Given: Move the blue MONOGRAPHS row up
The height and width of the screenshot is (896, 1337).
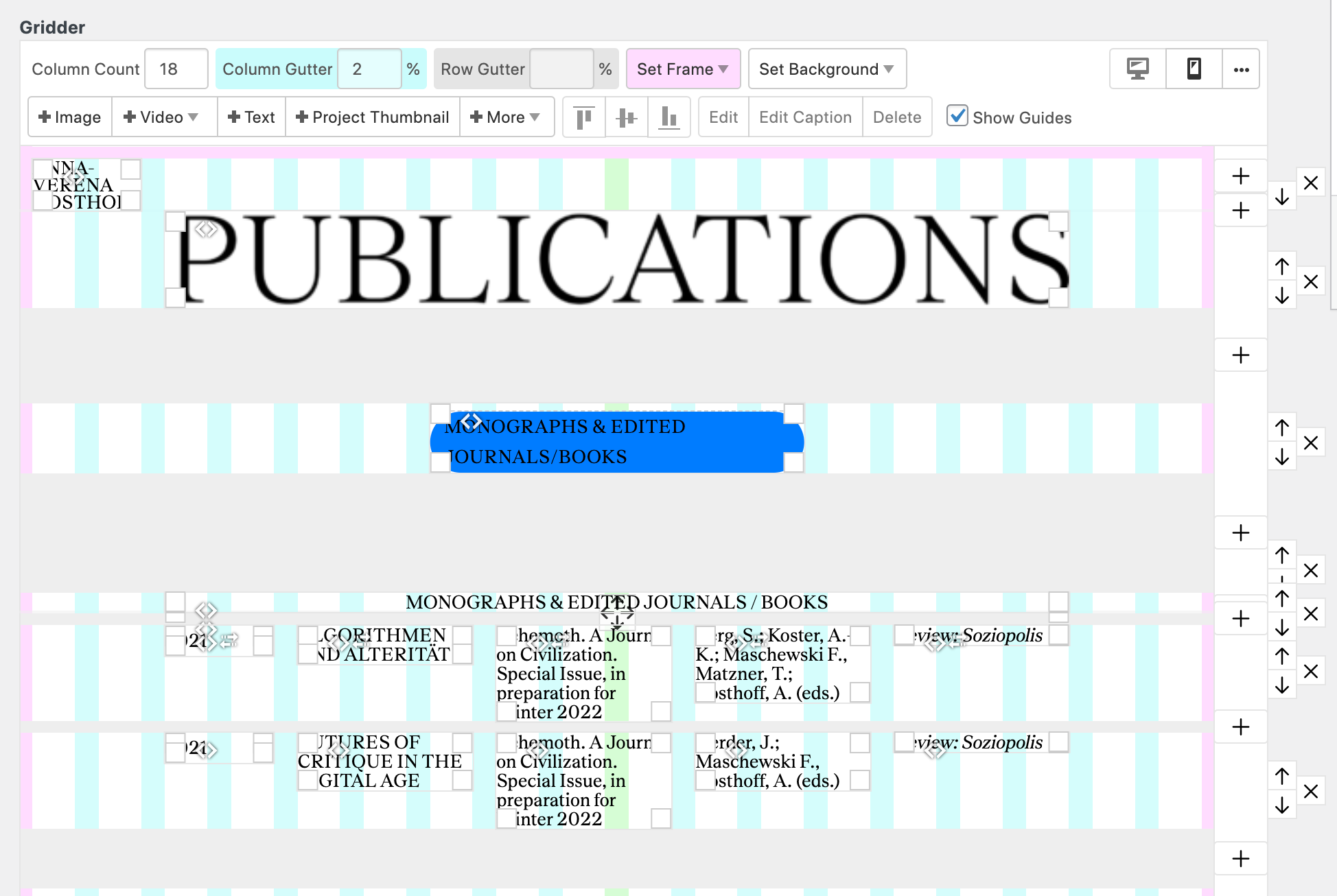Looking at the screenshot, I should (x=1281, y=428).
